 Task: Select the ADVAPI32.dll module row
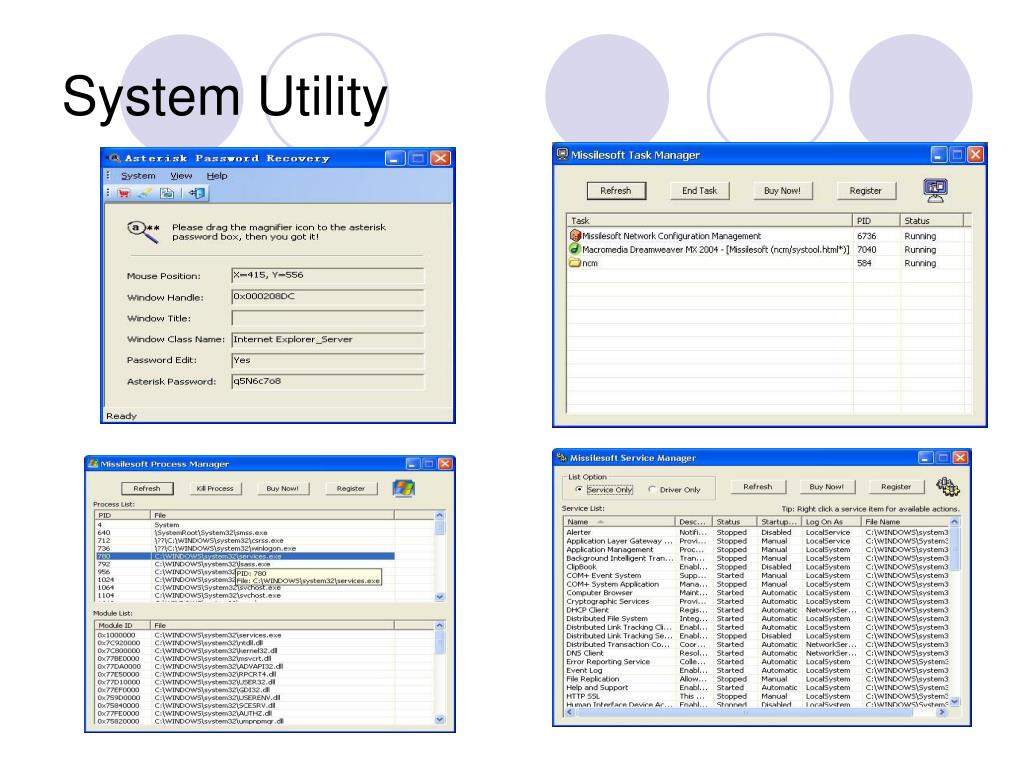244,666
